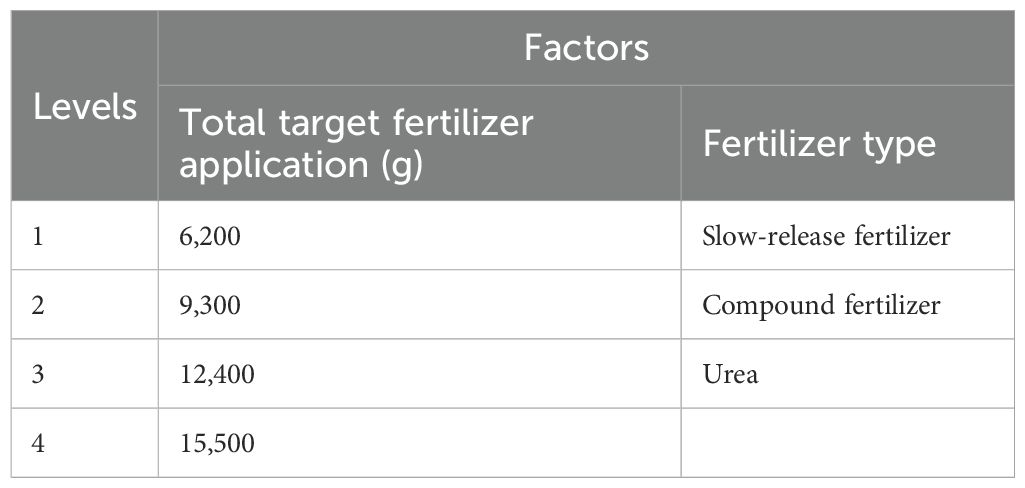Select the Levels column header
This screenshot has height=488, width=1025.
[x=85, y=106]
